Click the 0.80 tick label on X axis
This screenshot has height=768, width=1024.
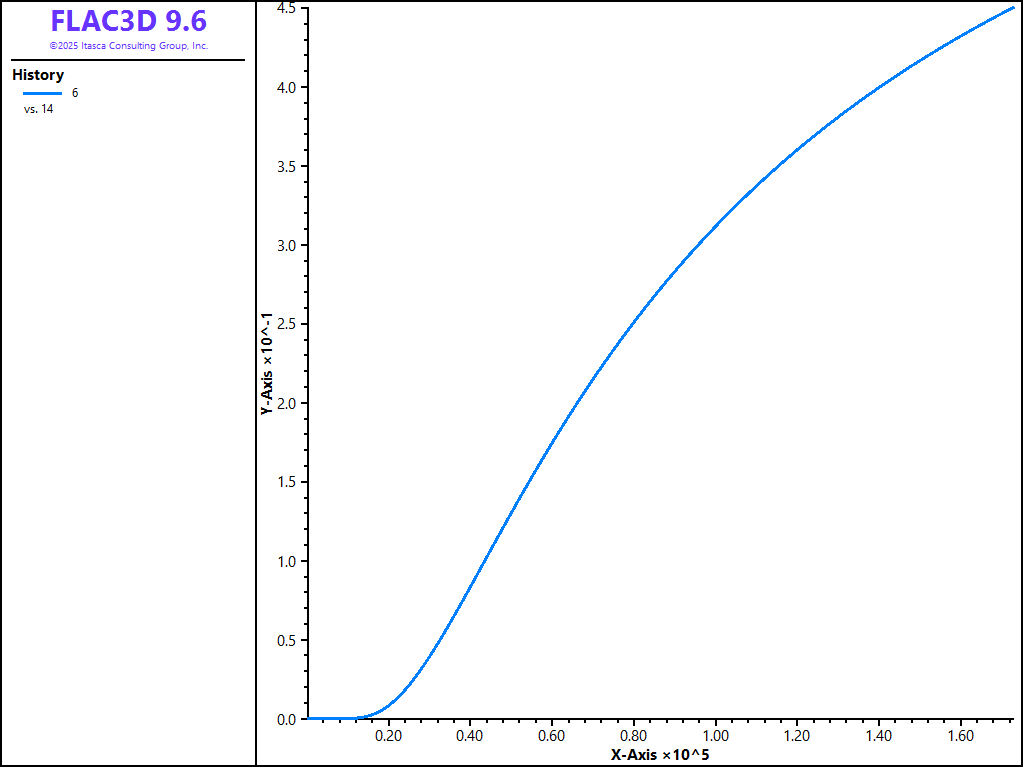point(633,736)
